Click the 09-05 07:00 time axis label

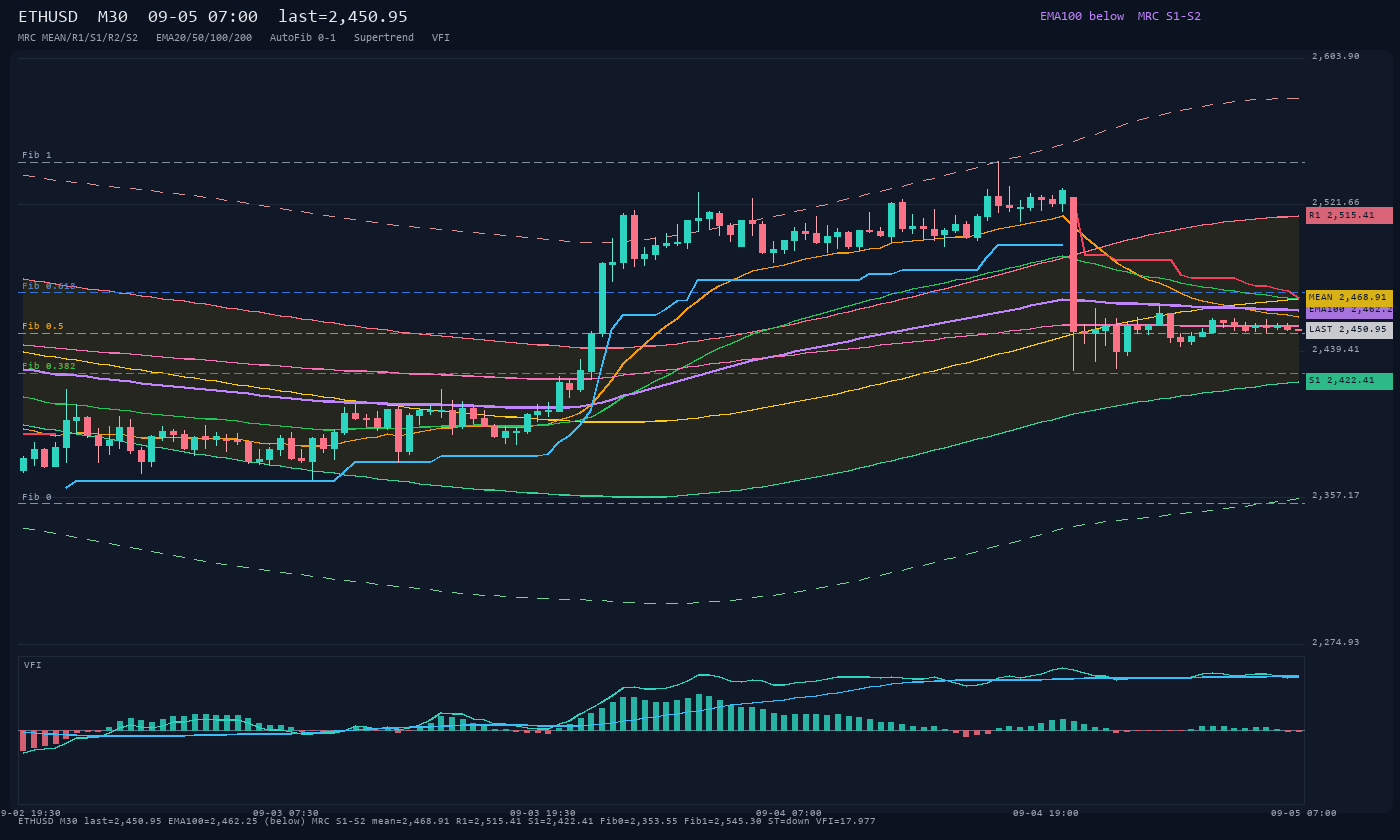pos(1304,813)
